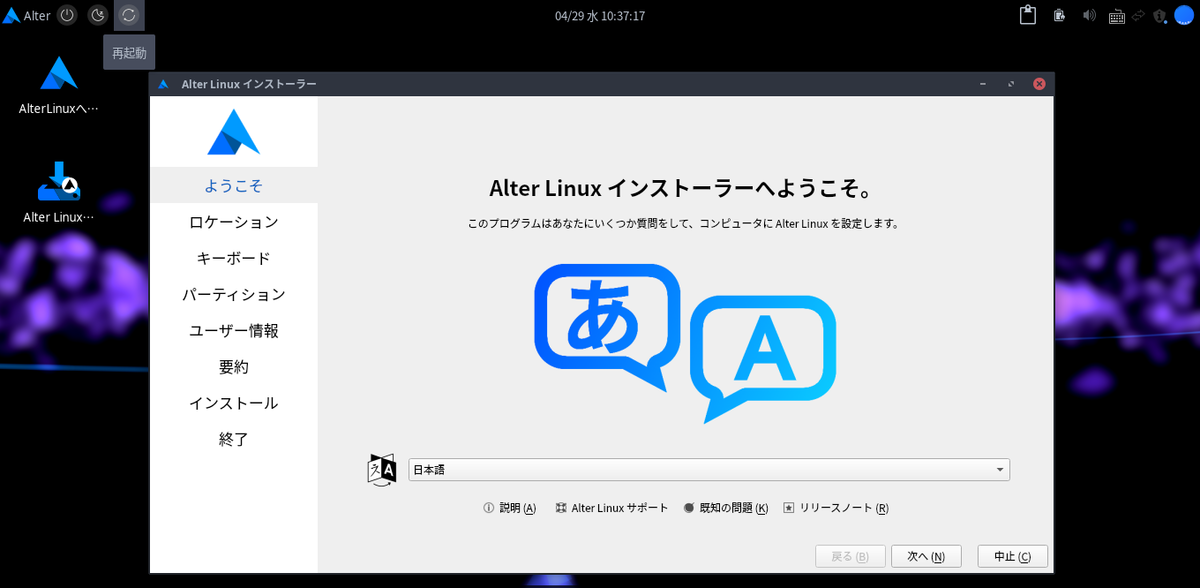
Task: Click the volume speaker tray icon
Action: pos(1089,15)
